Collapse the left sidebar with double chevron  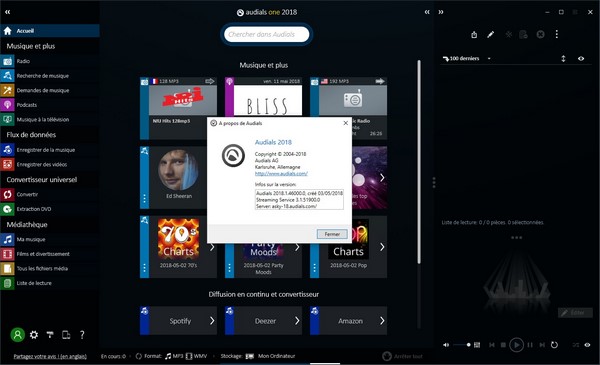click(8, 12)
